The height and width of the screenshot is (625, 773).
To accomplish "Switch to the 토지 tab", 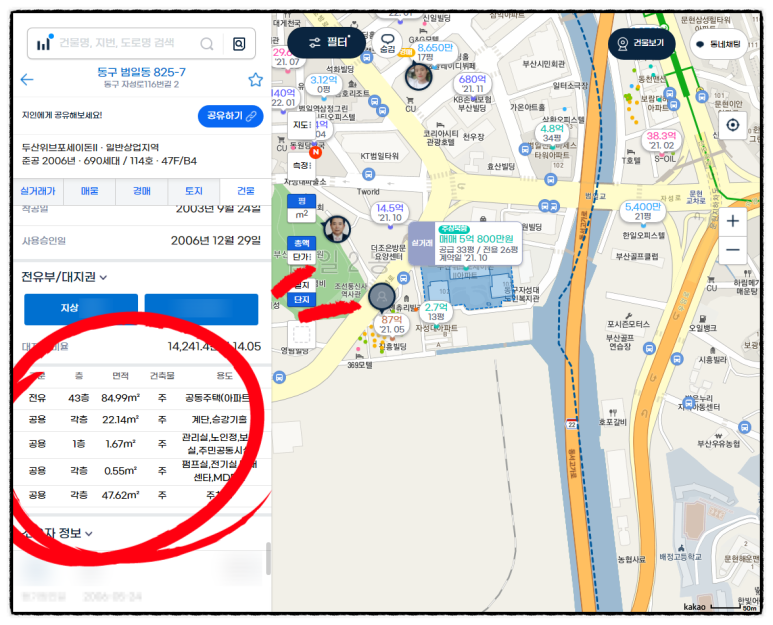I will (194, 191).
